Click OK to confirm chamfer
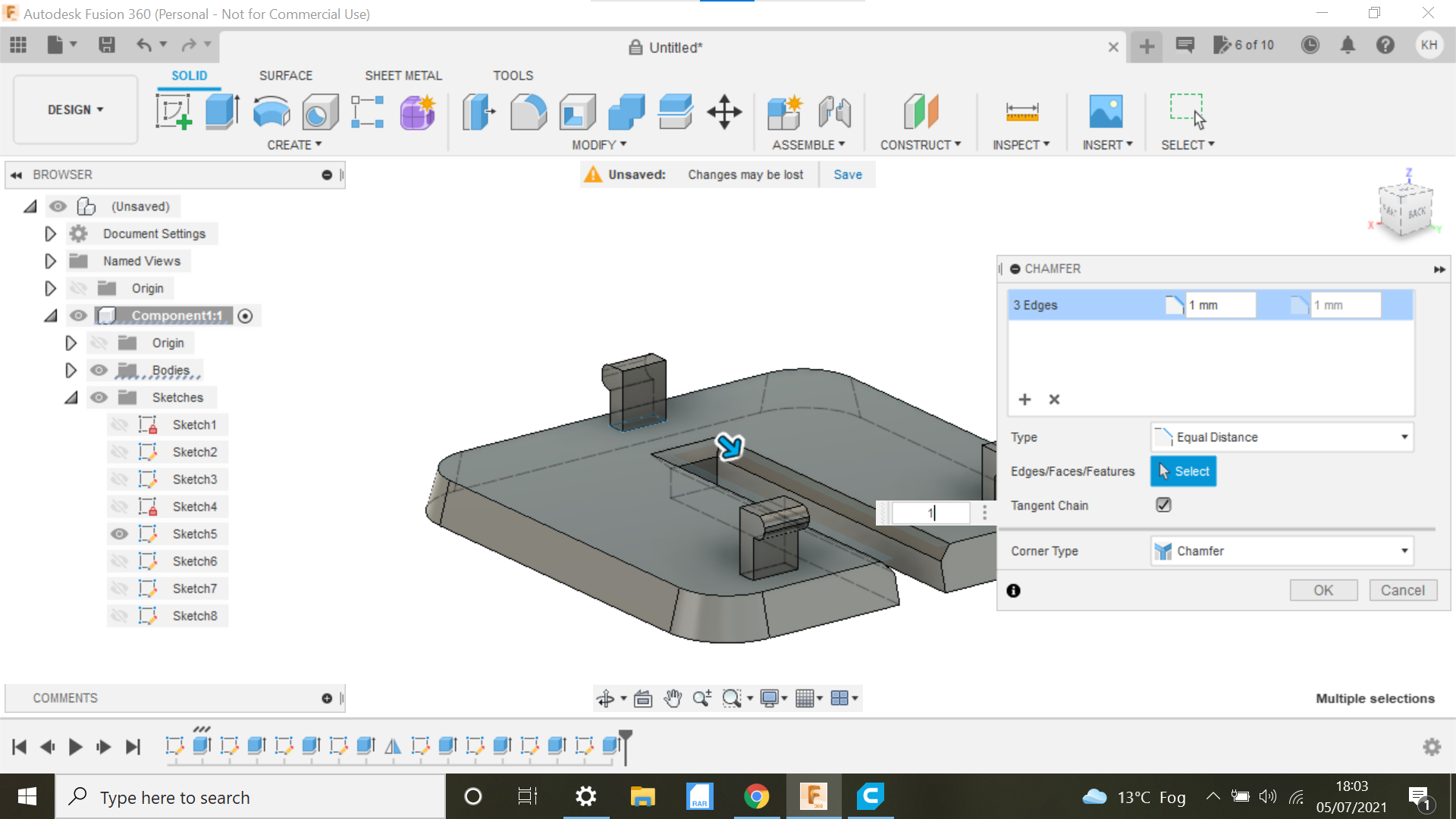This screenshot has height=819, width=1456. tap(1322, 590)
